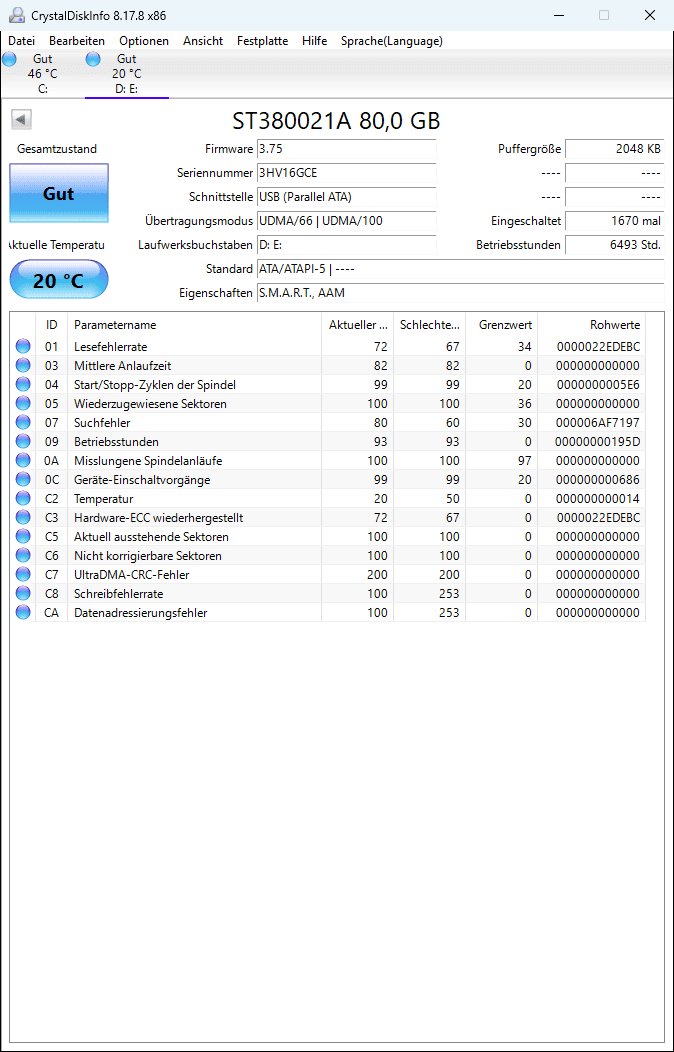674x1052 pixels.
Task: Click the Parametername column header
Action: pyautogui.click(x=194, y=325)
